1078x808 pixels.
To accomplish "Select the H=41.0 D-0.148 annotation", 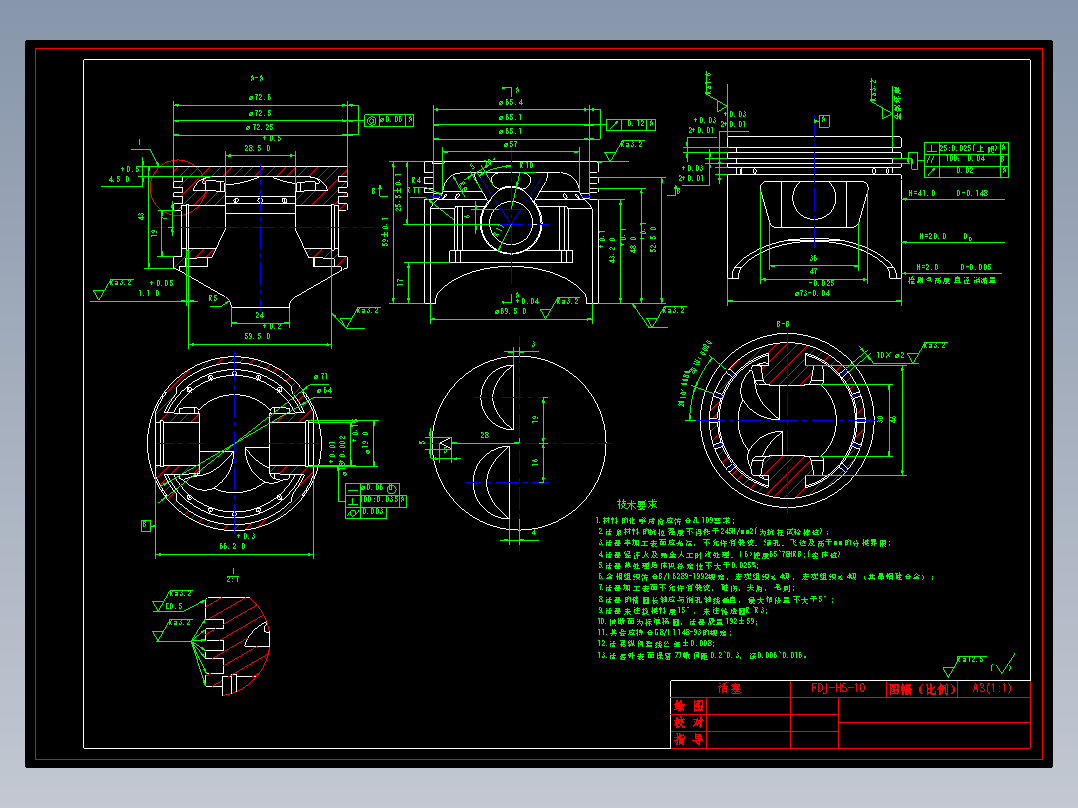I will pyautogui.click(x=948, y=194).
